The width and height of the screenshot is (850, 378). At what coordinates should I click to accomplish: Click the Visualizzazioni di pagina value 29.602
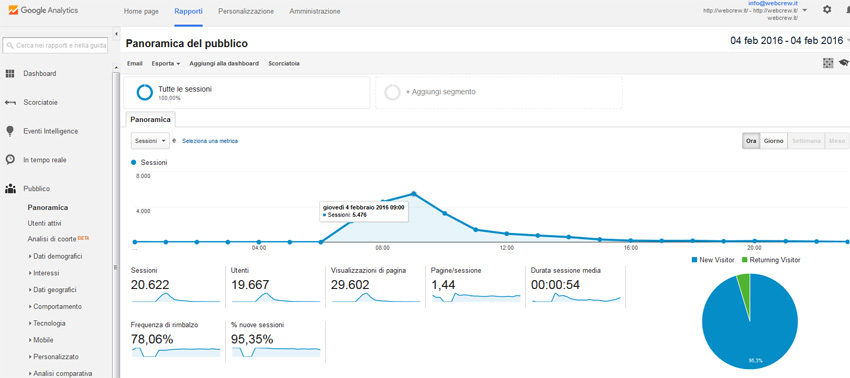click(x=350, y=285)
